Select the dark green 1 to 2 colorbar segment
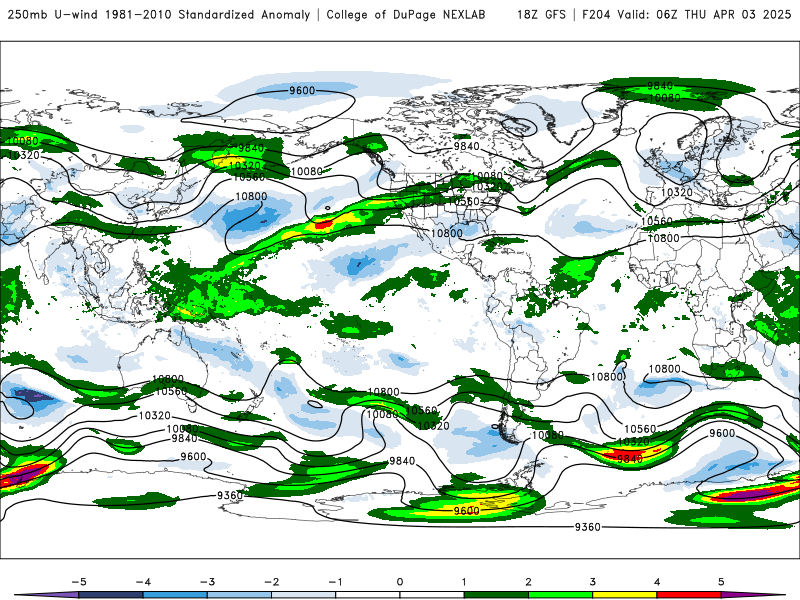800x600 pixels. pyautogui.click(x=496, y=595)
